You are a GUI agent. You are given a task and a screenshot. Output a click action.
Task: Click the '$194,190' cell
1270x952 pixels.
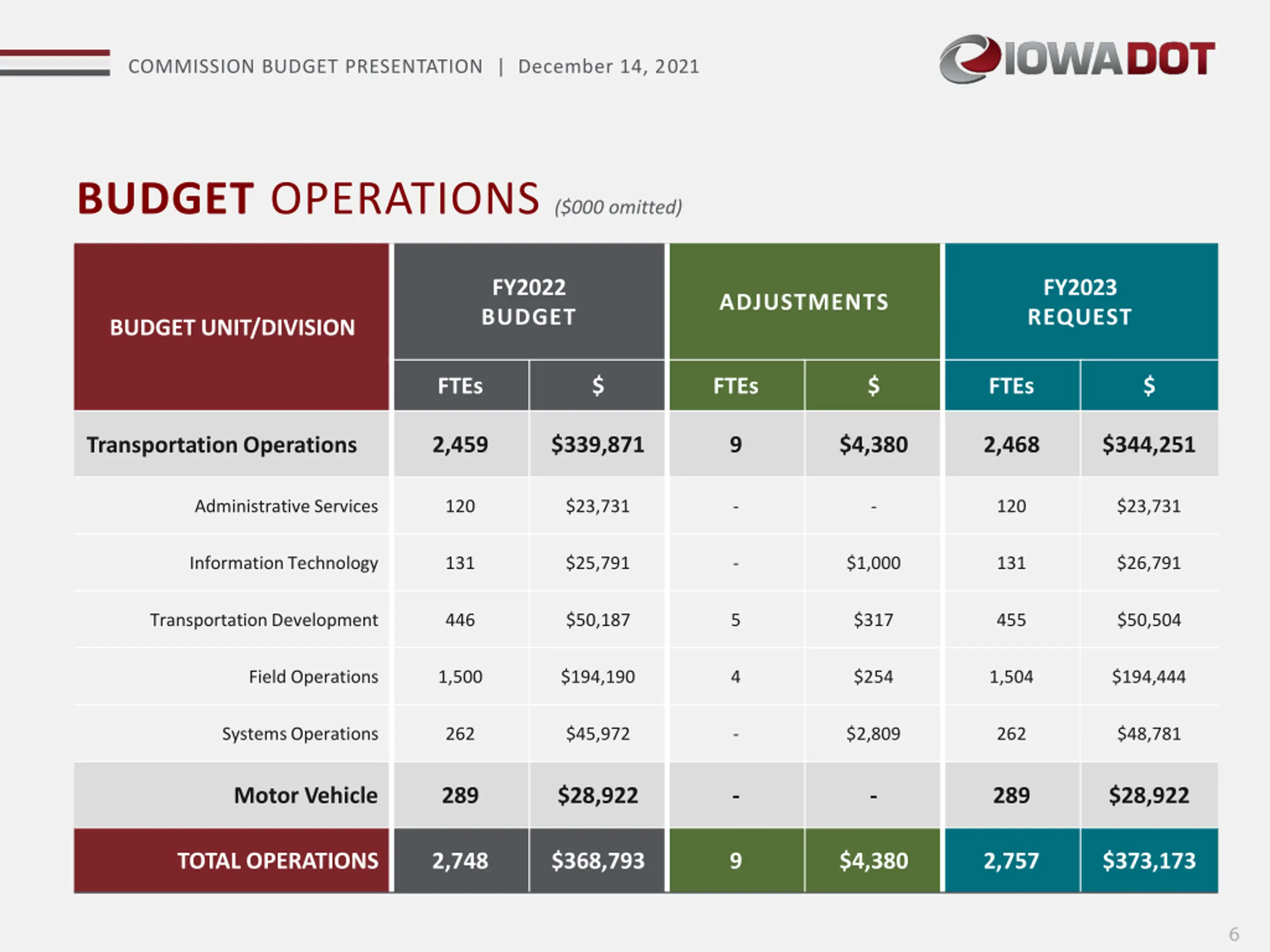(x=597, y=676)
